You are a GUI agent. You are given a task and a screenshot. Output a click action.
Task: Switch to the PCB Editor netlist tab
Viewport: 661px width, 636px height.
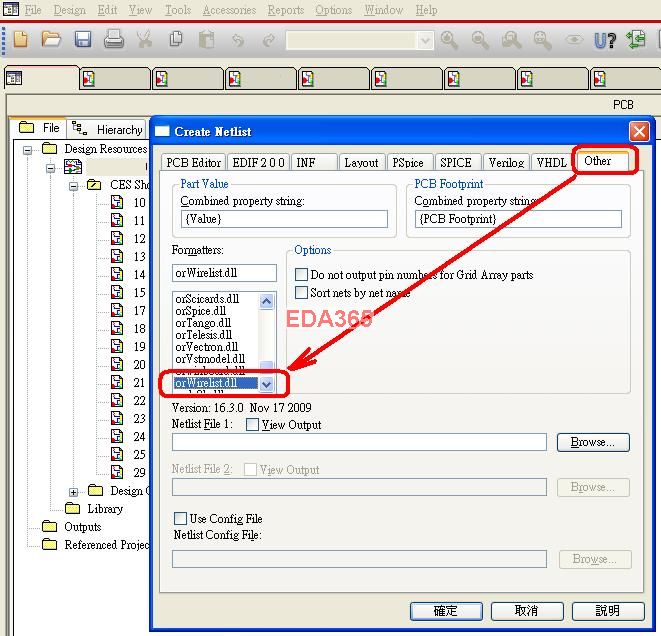pos(193,162)
